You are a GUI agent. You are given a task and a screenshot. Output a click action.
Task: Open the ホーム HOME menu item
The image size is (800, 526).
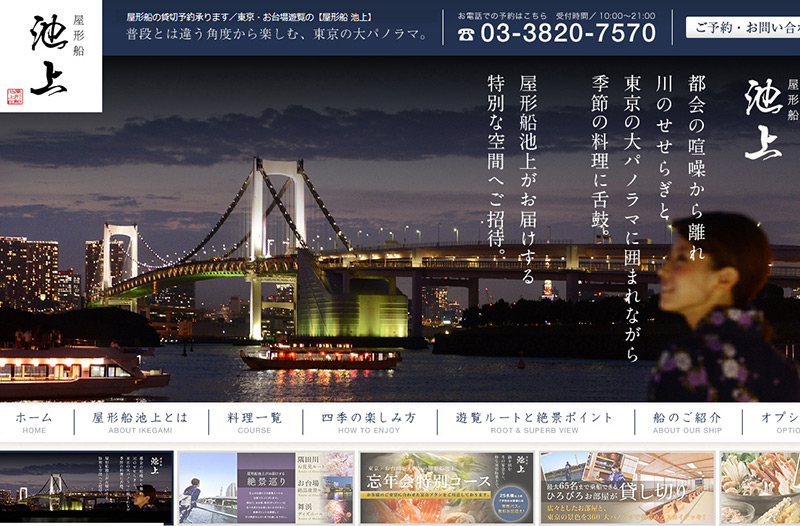coord(34,422)
